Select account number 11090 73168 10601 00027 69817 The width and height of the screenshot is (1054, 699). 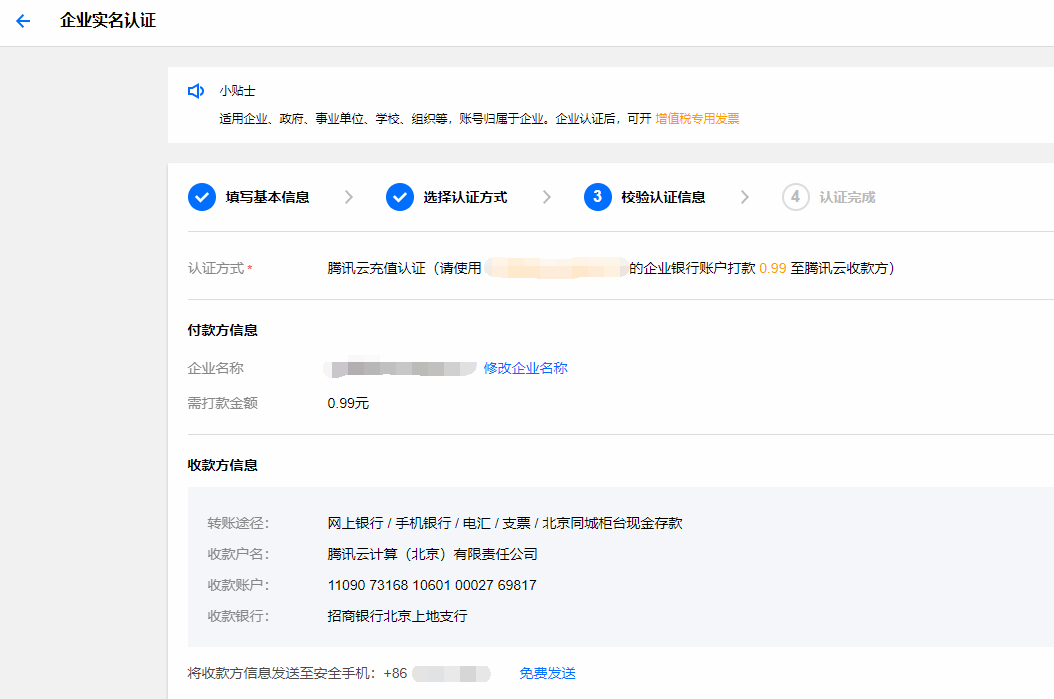point(432,585)
